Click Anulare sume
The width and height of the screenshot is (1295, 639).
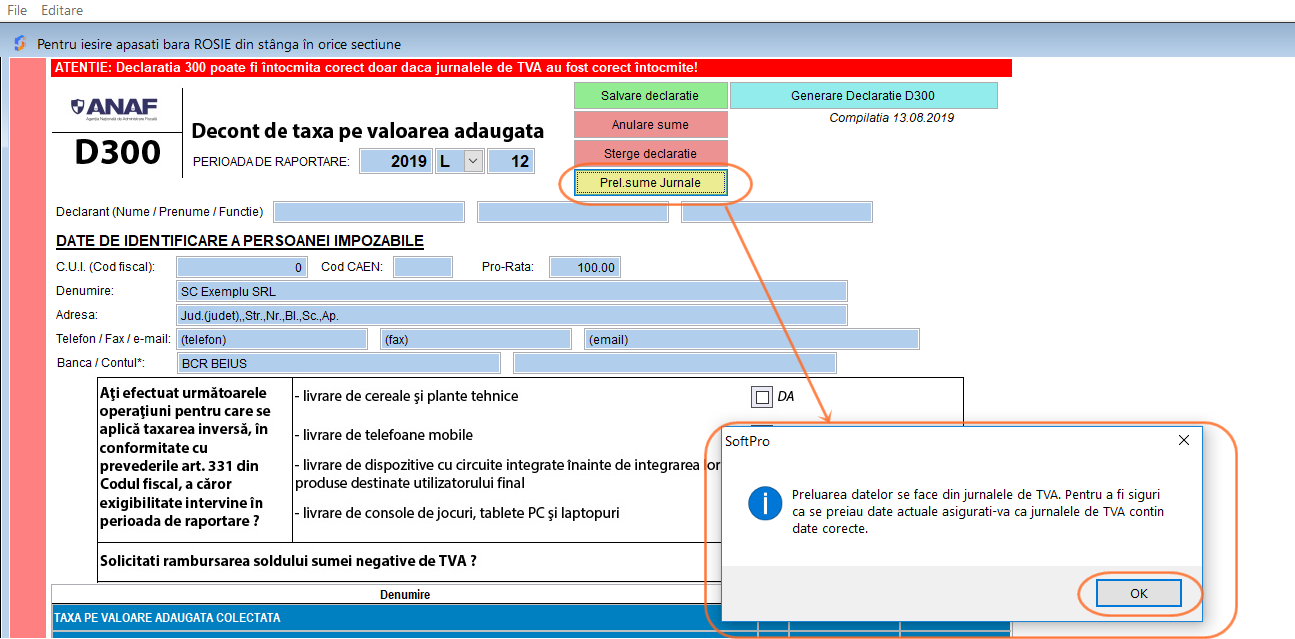[650, 124]
